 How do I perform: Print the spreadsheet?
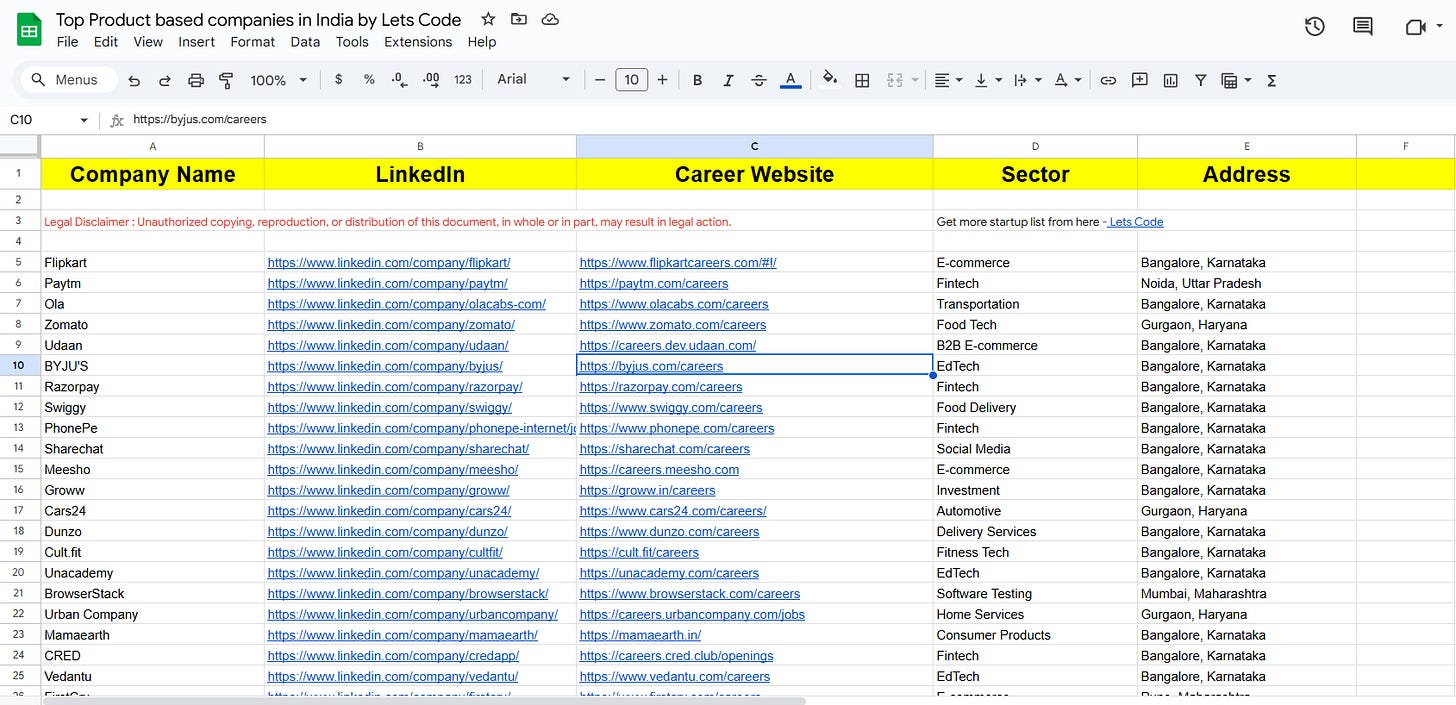[x=196, y=80]
